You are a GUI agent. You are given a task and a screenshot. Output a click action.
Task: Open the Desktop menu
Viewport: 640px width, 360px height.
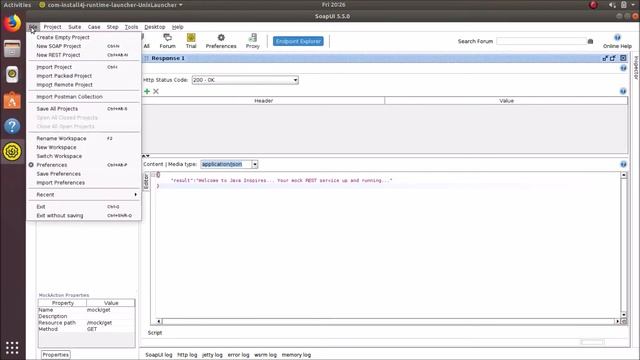[x=155, y=27]
